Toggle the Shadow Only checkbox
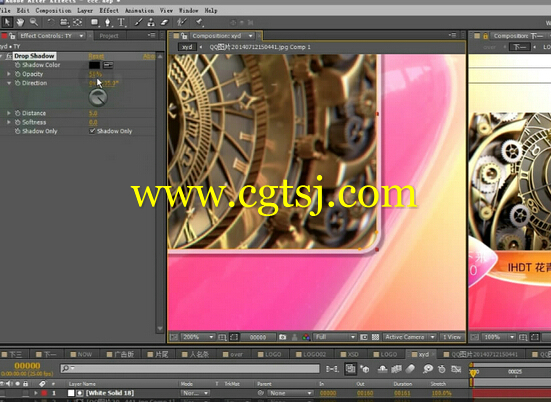 pyautogui.click(x=92, y=131)
